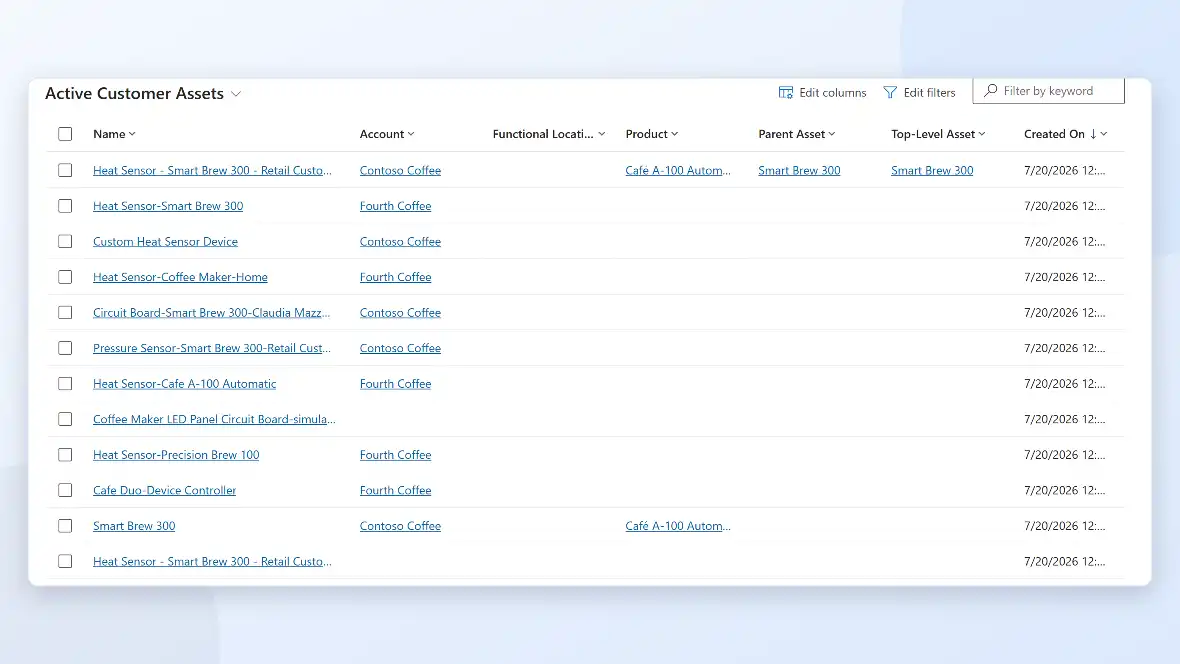Click the search magnifier icon

click(990, 90)
